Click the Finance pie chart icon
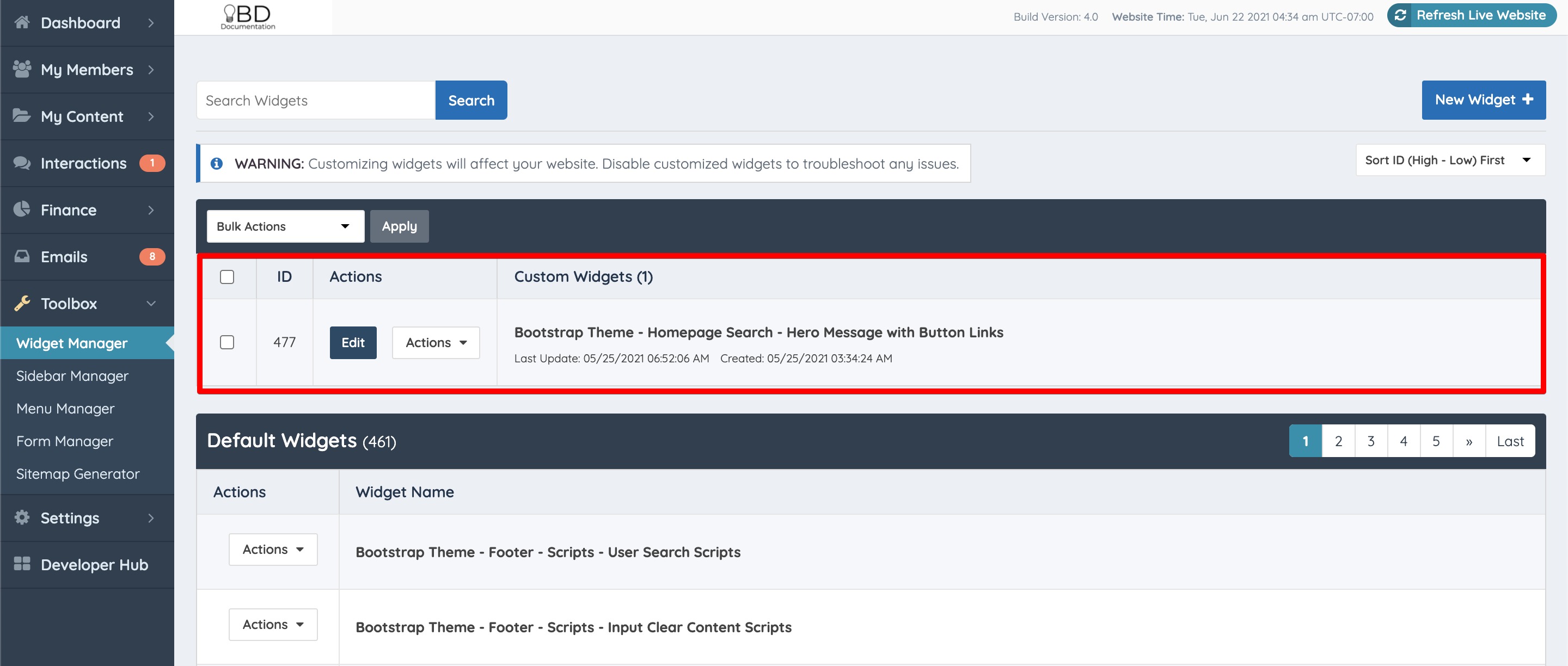The height and width of the screenshot is (666, 1568). (x=22, y=209)
